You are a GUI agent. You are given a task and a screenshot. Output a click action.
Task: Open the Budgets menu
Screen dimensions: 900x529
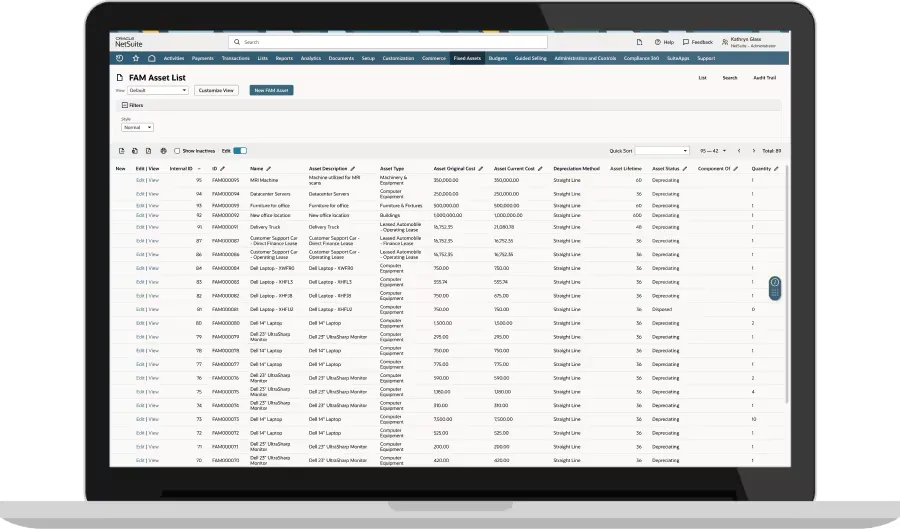pos(498,59)
